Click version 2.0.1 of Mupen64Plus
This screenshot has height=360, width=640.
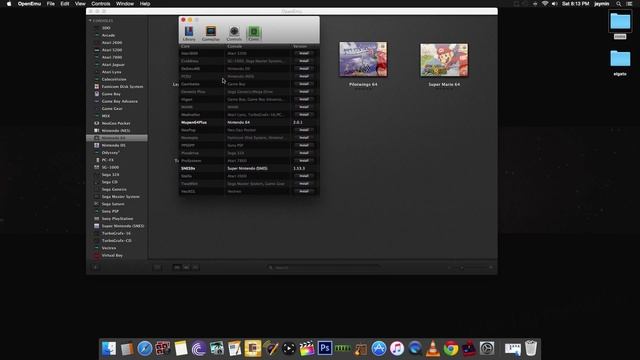pyautogui.click(x=298, y=122)
